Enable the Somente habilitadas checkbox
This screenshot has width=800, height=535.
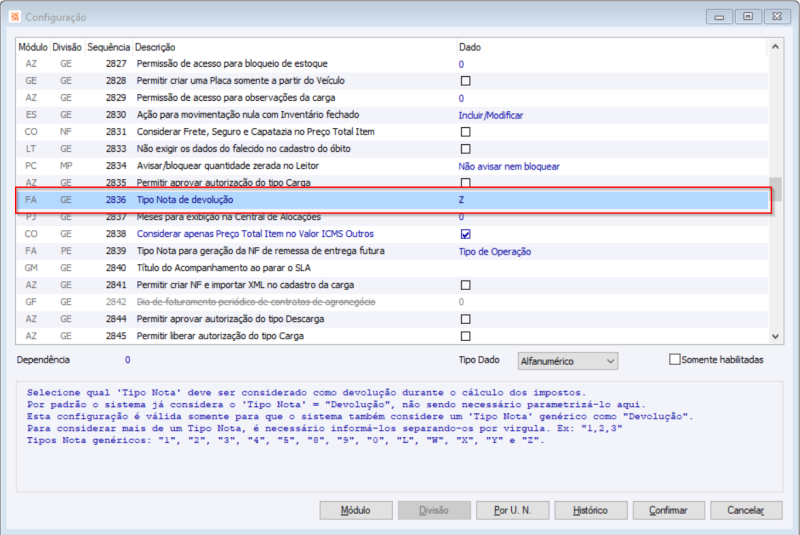pyautogui.click(x=674, y=360)
